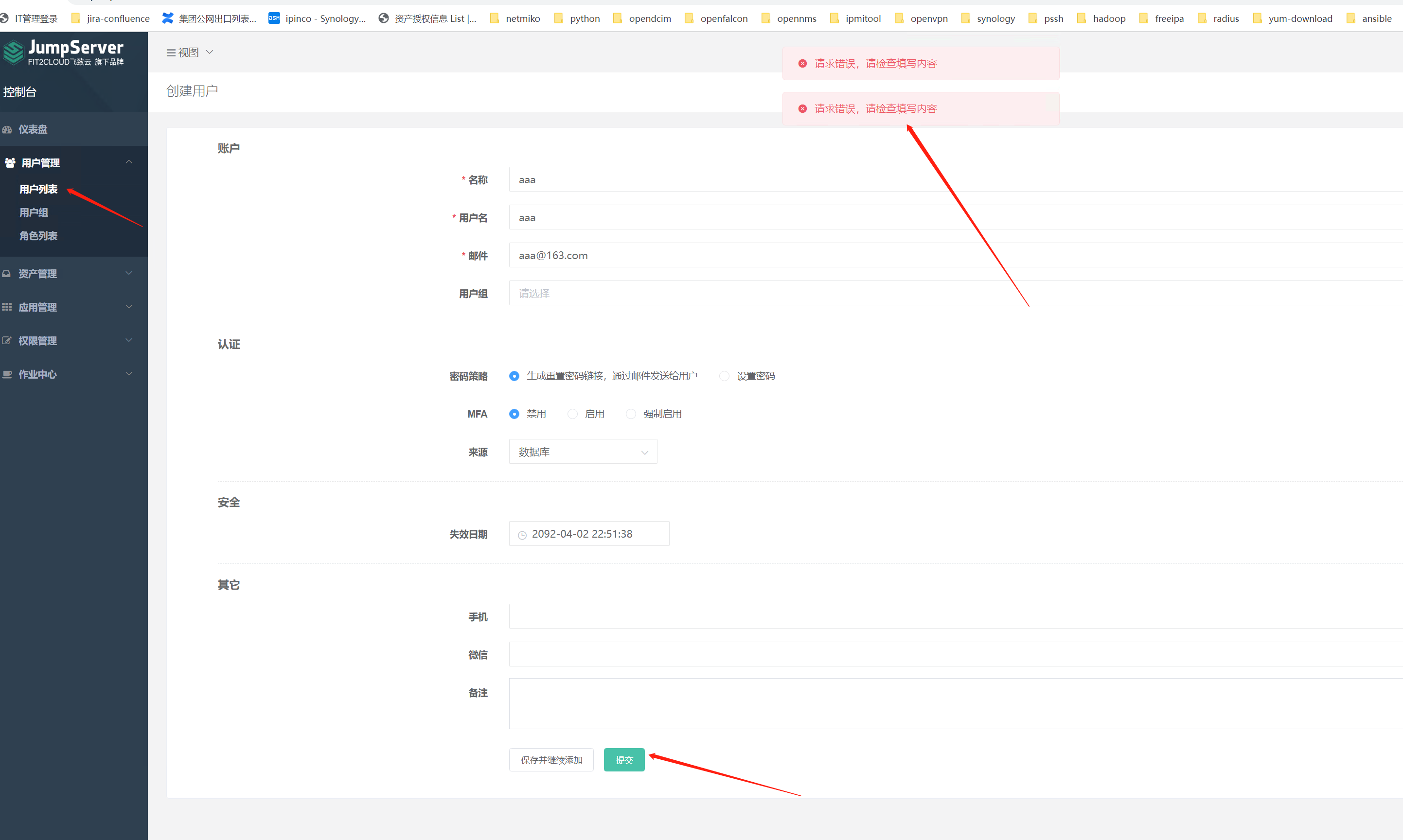Click the dashboard 仪表盘 icon
The width and height of the screenshot is (1403, 840).
click(7, 130)
